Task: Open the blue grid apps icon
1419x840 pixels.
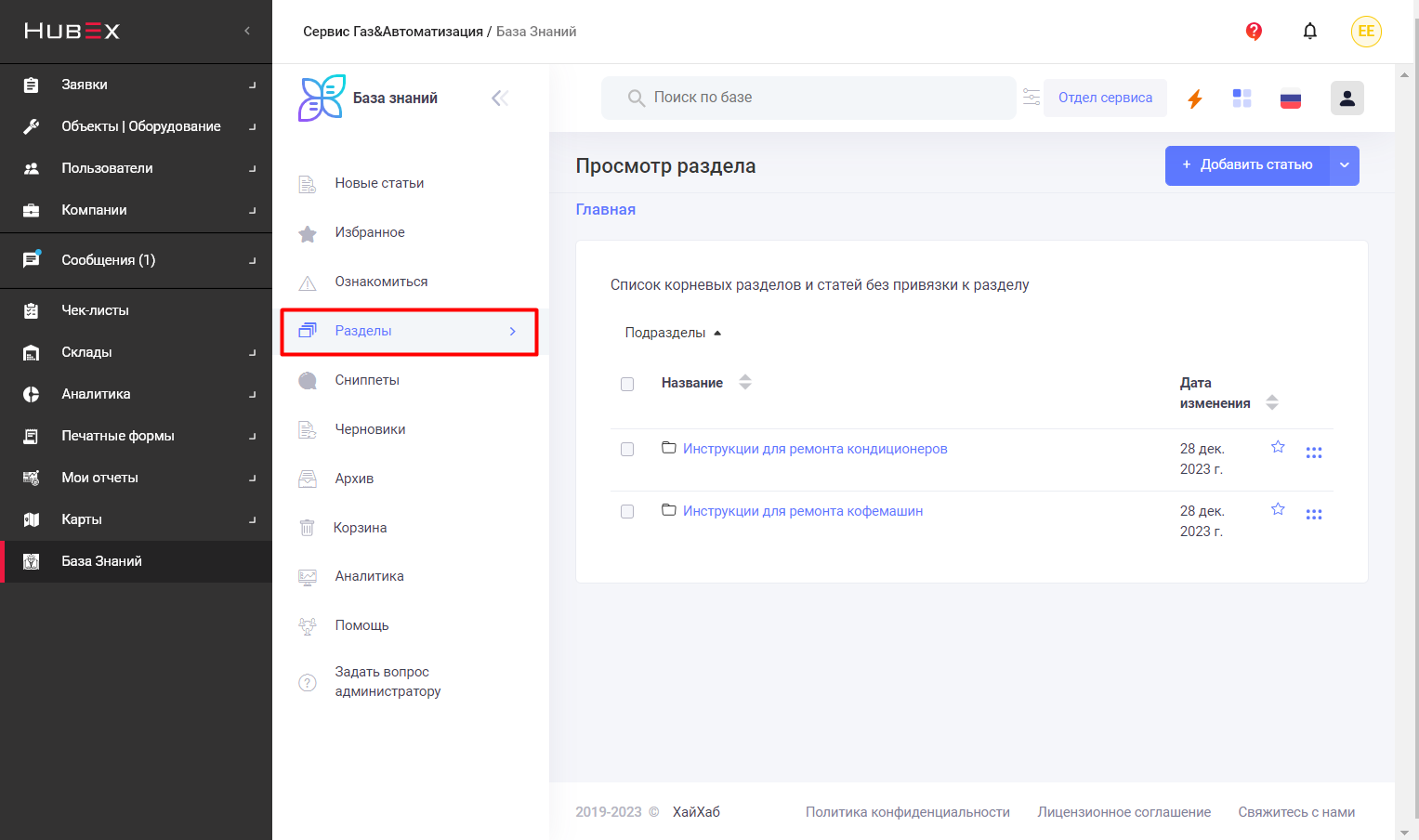Action: pyautogui.click(x=1242, y=98)
